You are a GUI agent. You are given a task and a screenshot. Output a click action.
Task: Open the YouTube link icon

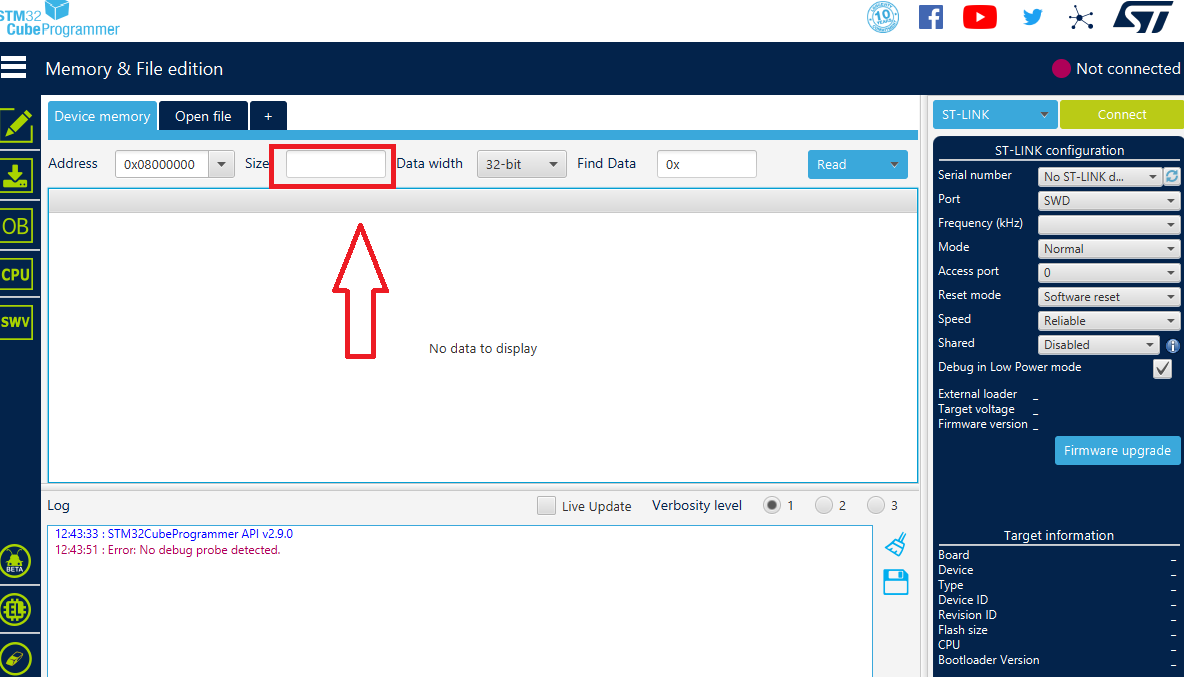[x=979, y=17]
